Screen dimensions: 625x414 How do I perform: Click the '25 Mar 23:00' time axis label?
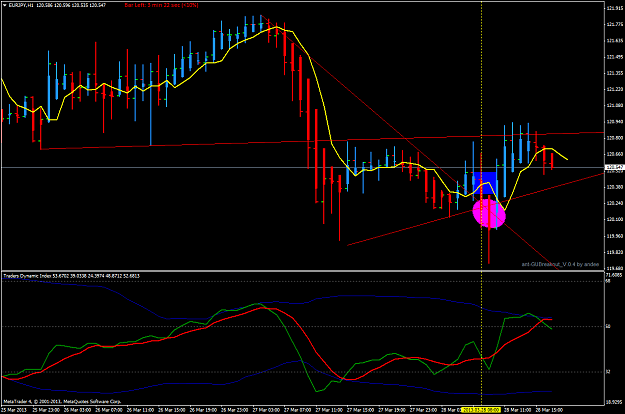tap(46, 410)
